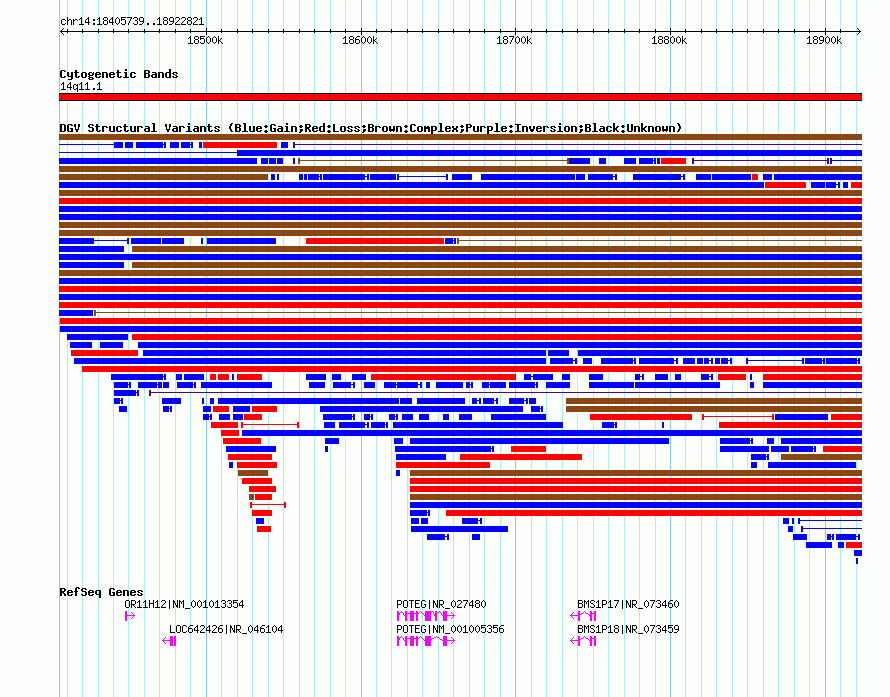This screenshot has width=890, height=697.
Task: Select the 18500k ruler tick label
Action: pyautogui.click(x=205, y=40)
